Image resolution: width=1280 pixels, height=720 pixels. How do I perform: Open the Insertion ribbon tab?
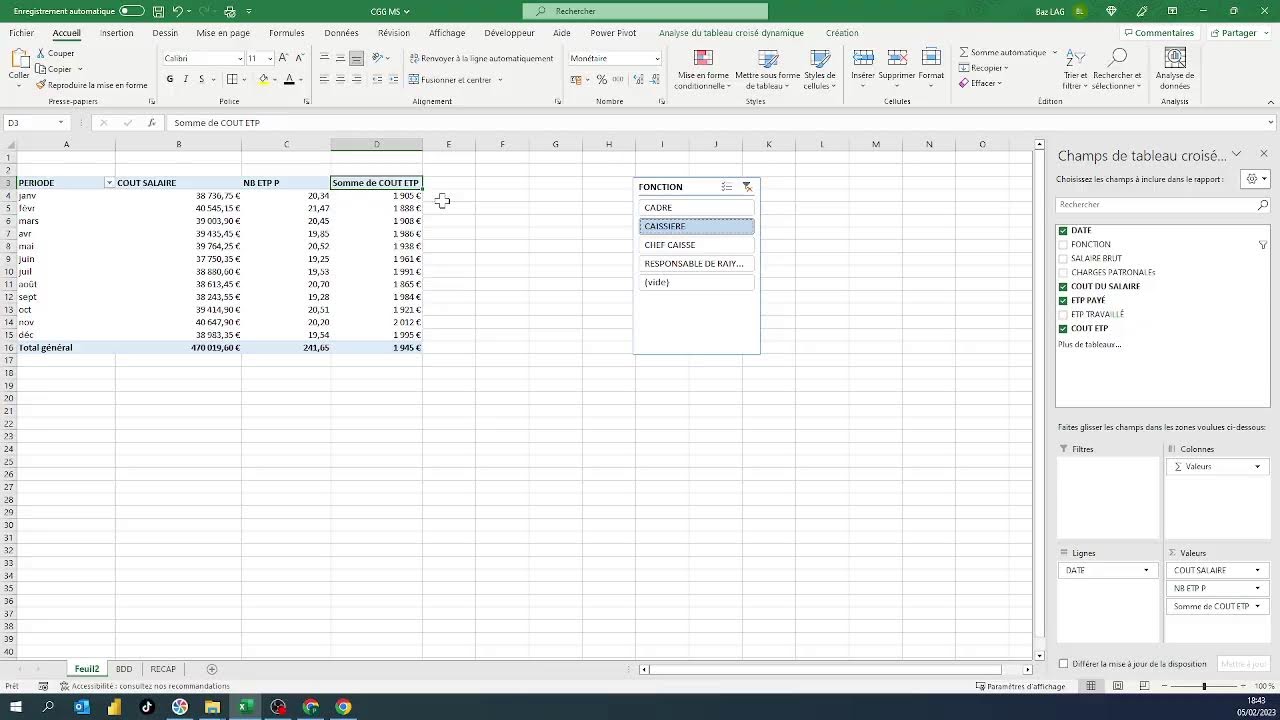click(117, 33)
